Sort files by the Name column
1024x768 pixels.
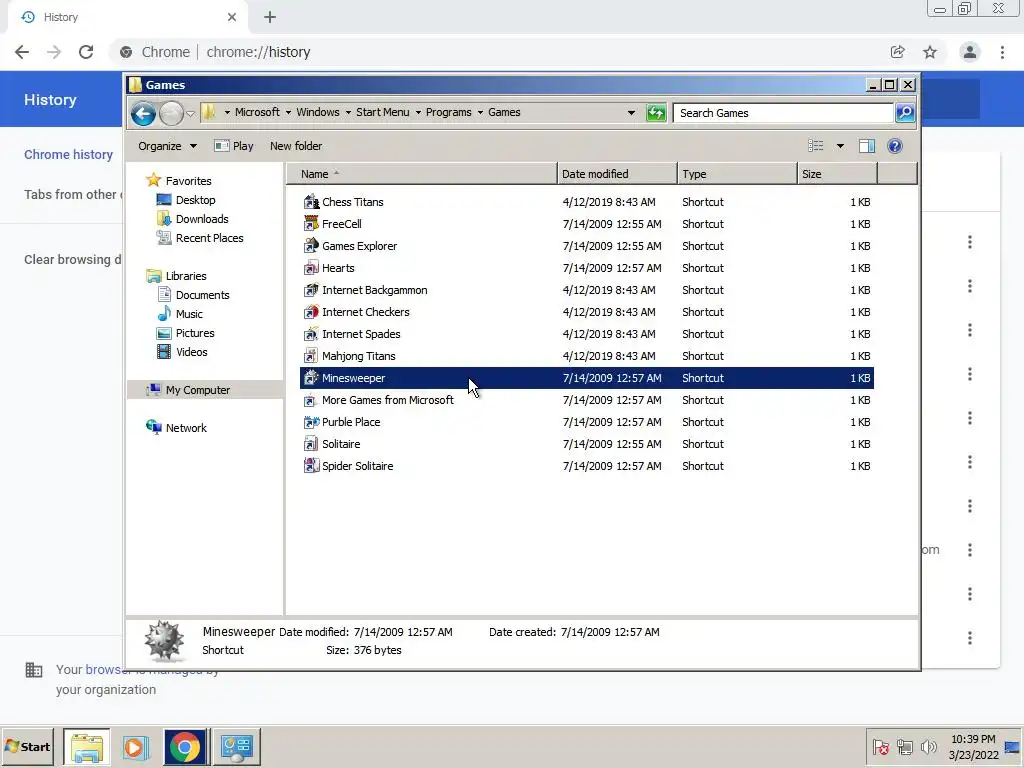tap(421, 174)
